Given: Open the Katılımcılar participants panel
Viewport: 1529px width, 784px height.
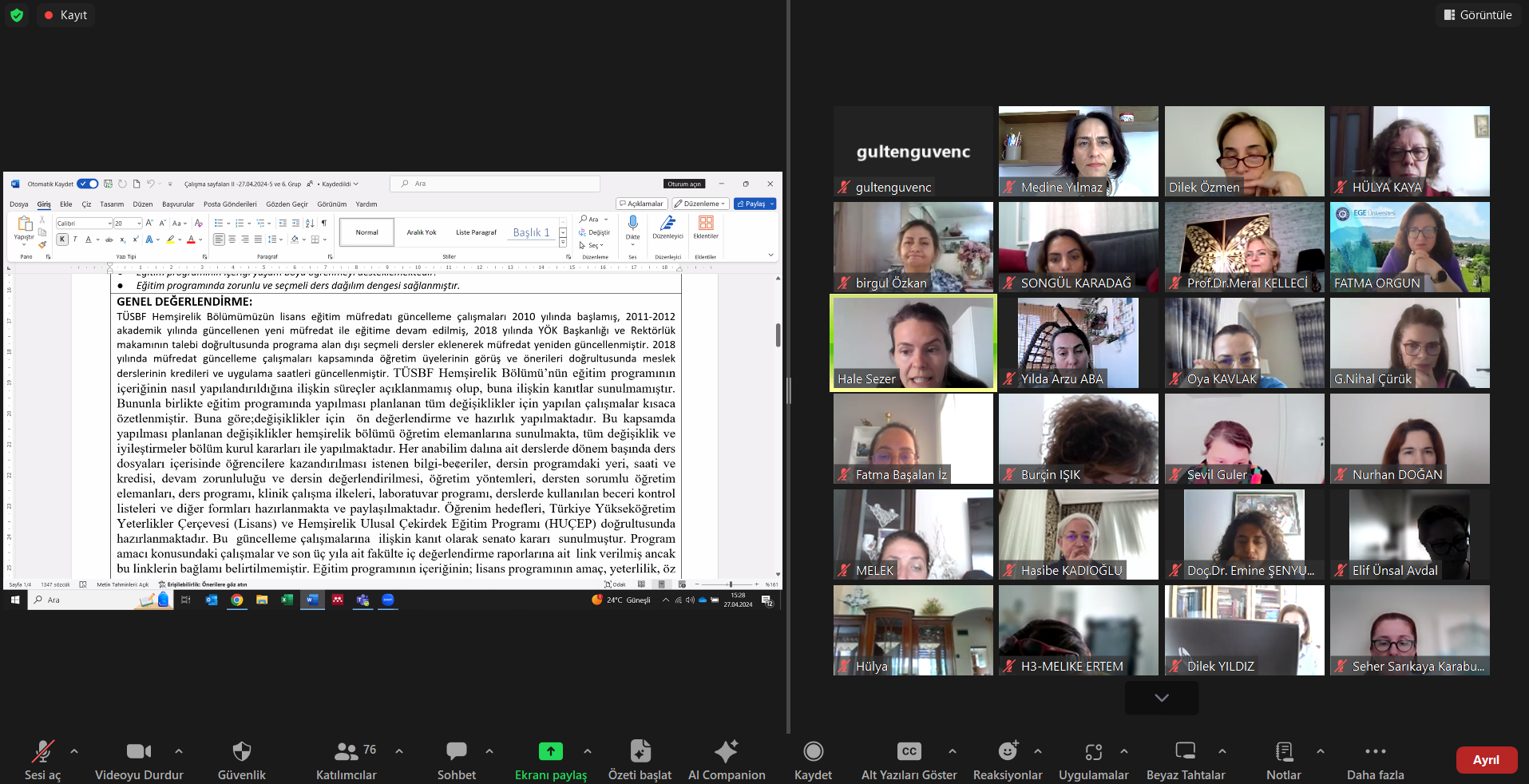Looking at the screenshot, I should [347, 759].
